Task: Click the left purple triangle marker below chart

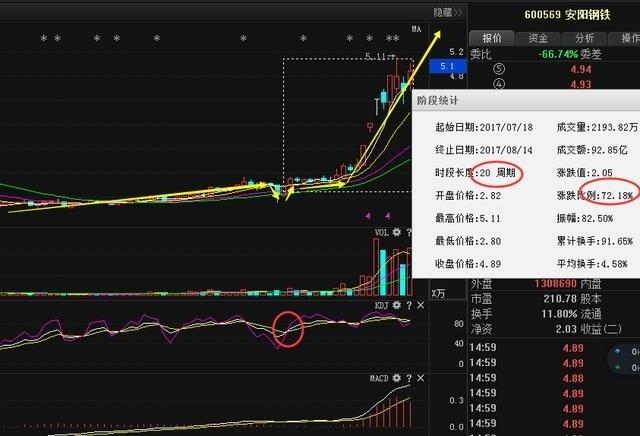Action: pyautogui.click(x=368, y=216)
